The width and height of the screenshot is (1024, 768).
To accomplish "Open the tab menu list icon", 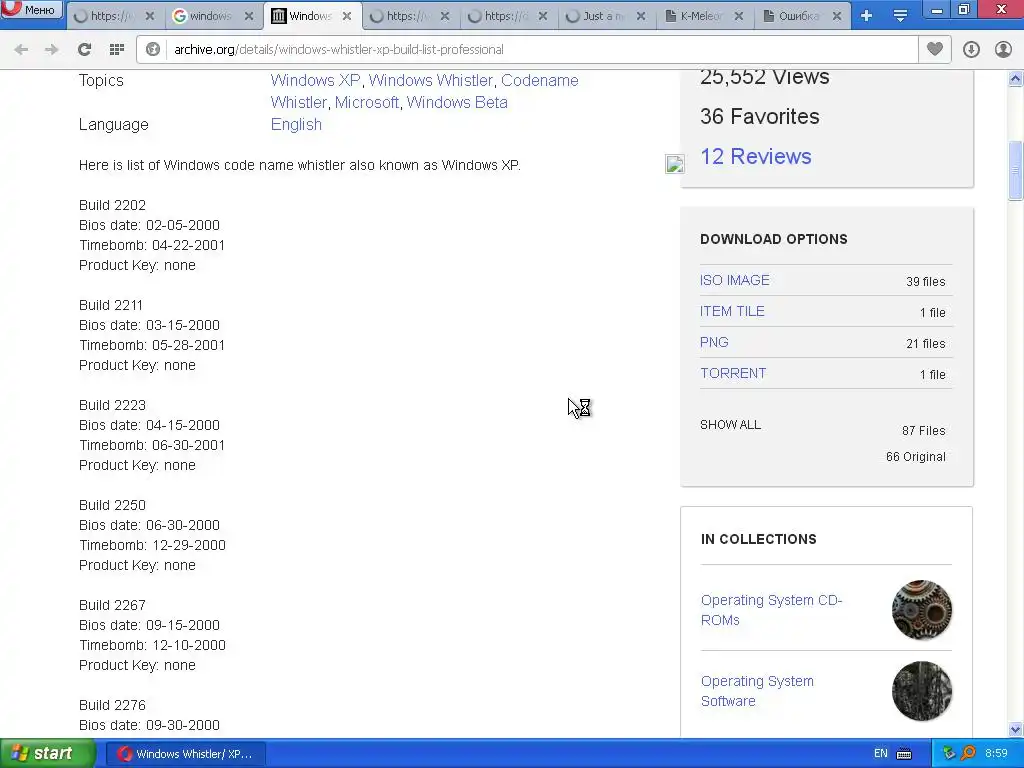I will pyautogui.click(x=900, y=16).
